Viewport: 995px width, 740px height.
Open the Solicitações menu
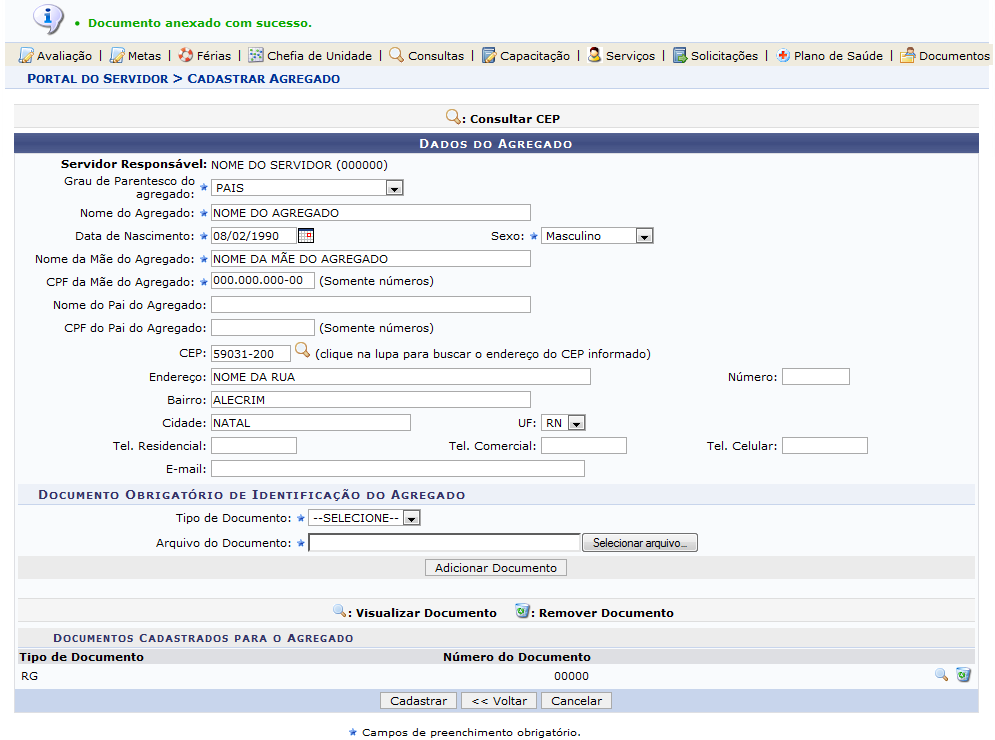[x=715, y=56]
